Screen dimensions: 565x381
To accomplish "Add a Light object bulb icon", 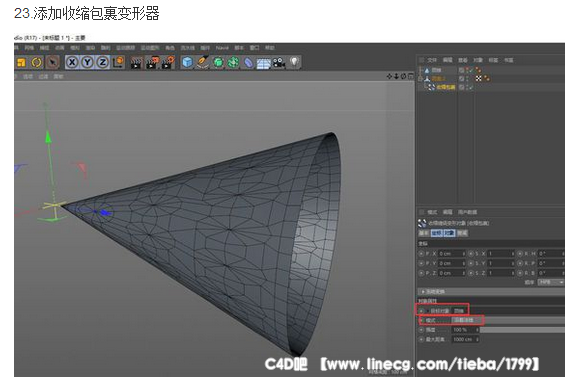I will (x=295, y=62).
